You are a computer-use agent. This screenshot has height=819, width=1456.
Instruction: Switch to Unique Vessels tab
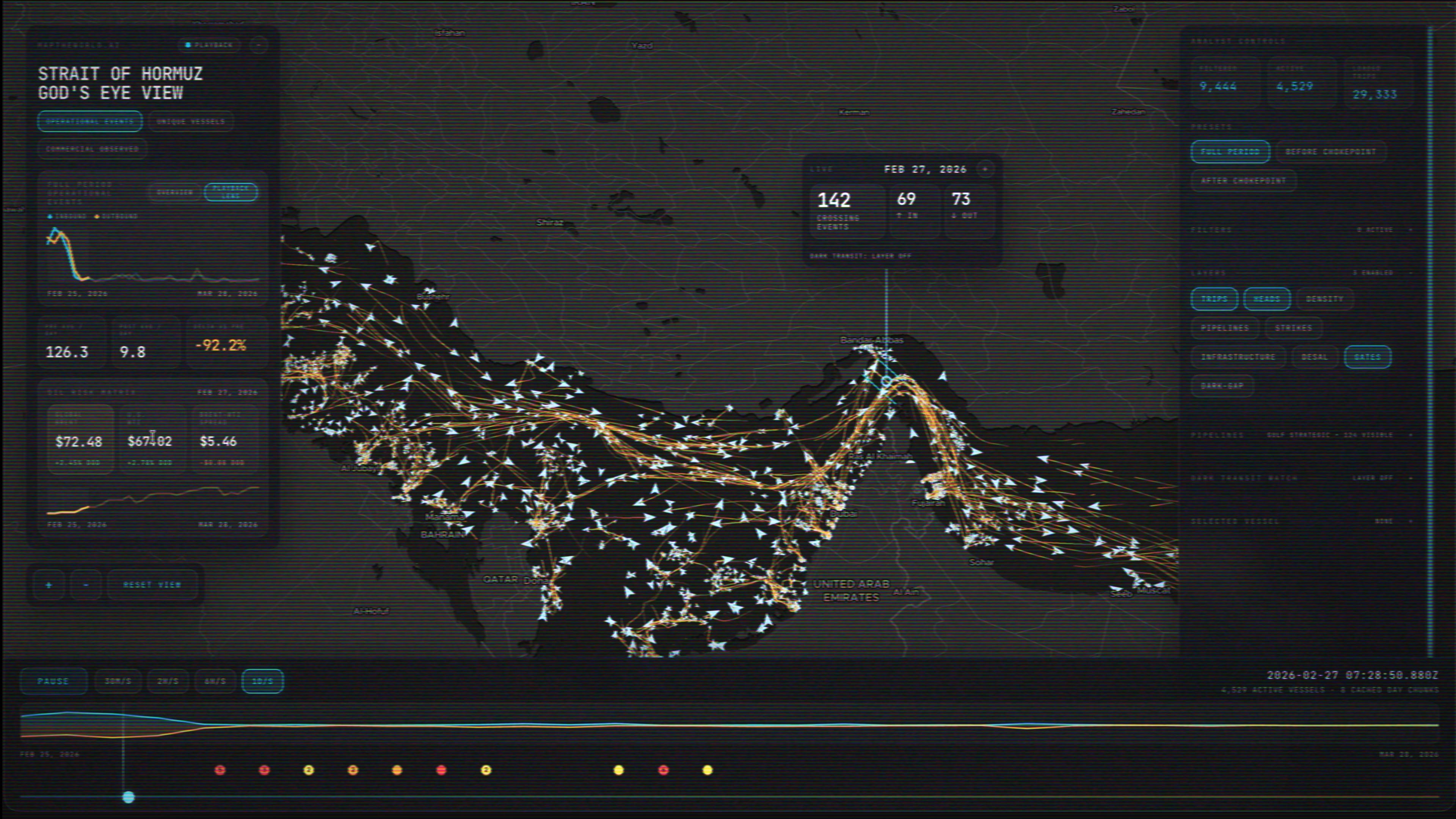(190, 121)
